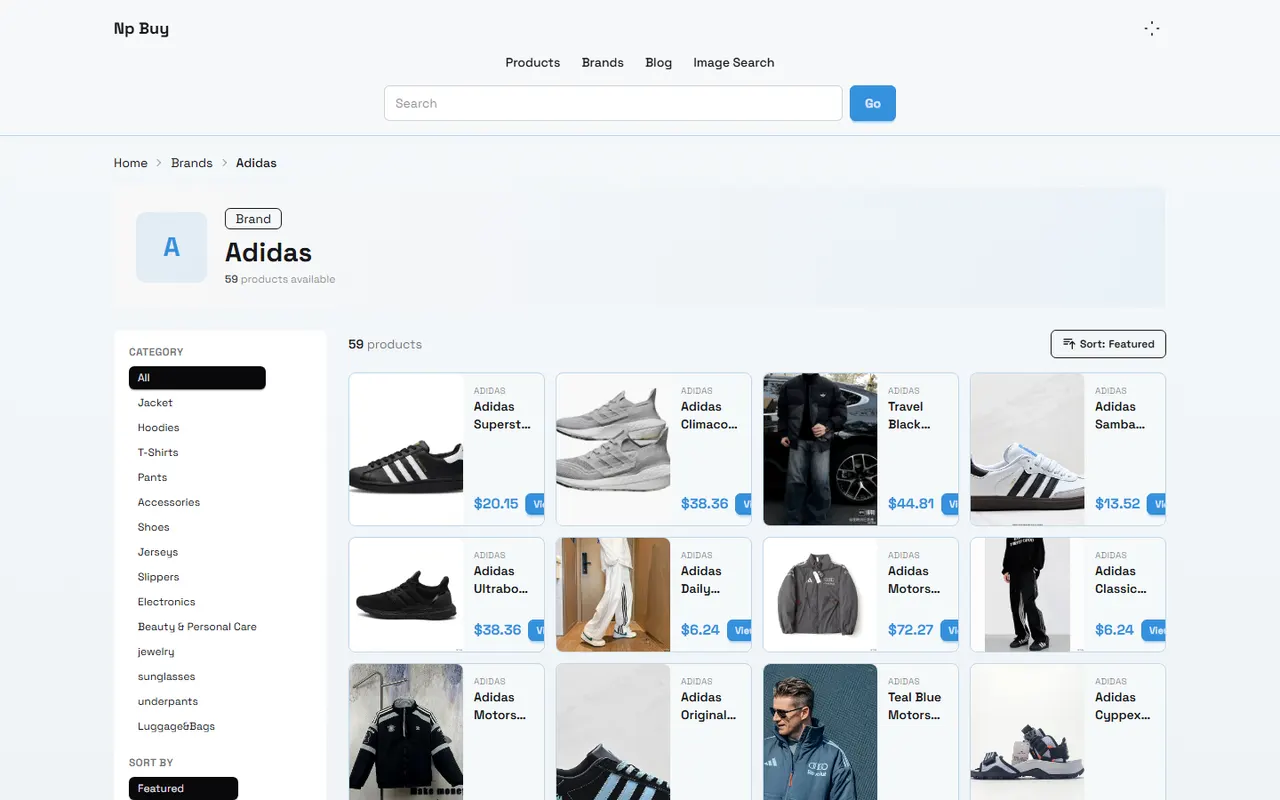1280x800 pixels.
Task: Filter by T-Shirts category
Action: (158, 453)
